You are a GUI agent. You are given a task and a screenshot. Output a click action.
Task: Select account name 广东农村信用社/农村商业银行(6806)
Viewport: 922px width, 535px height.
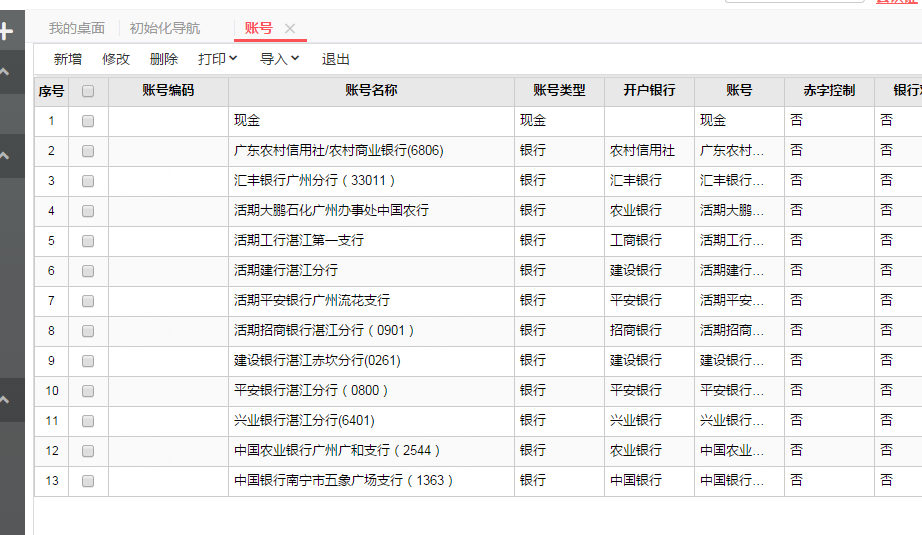pos(339,151)
